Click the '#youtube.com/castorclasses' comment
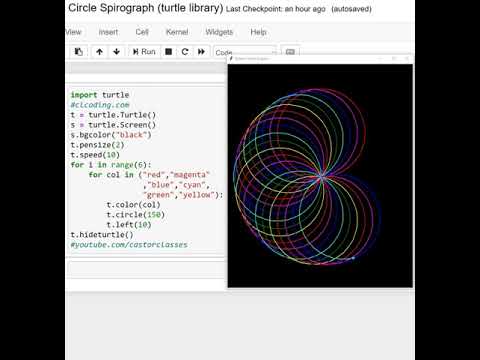This screenshot has width=480, height=360. (129, 245)
